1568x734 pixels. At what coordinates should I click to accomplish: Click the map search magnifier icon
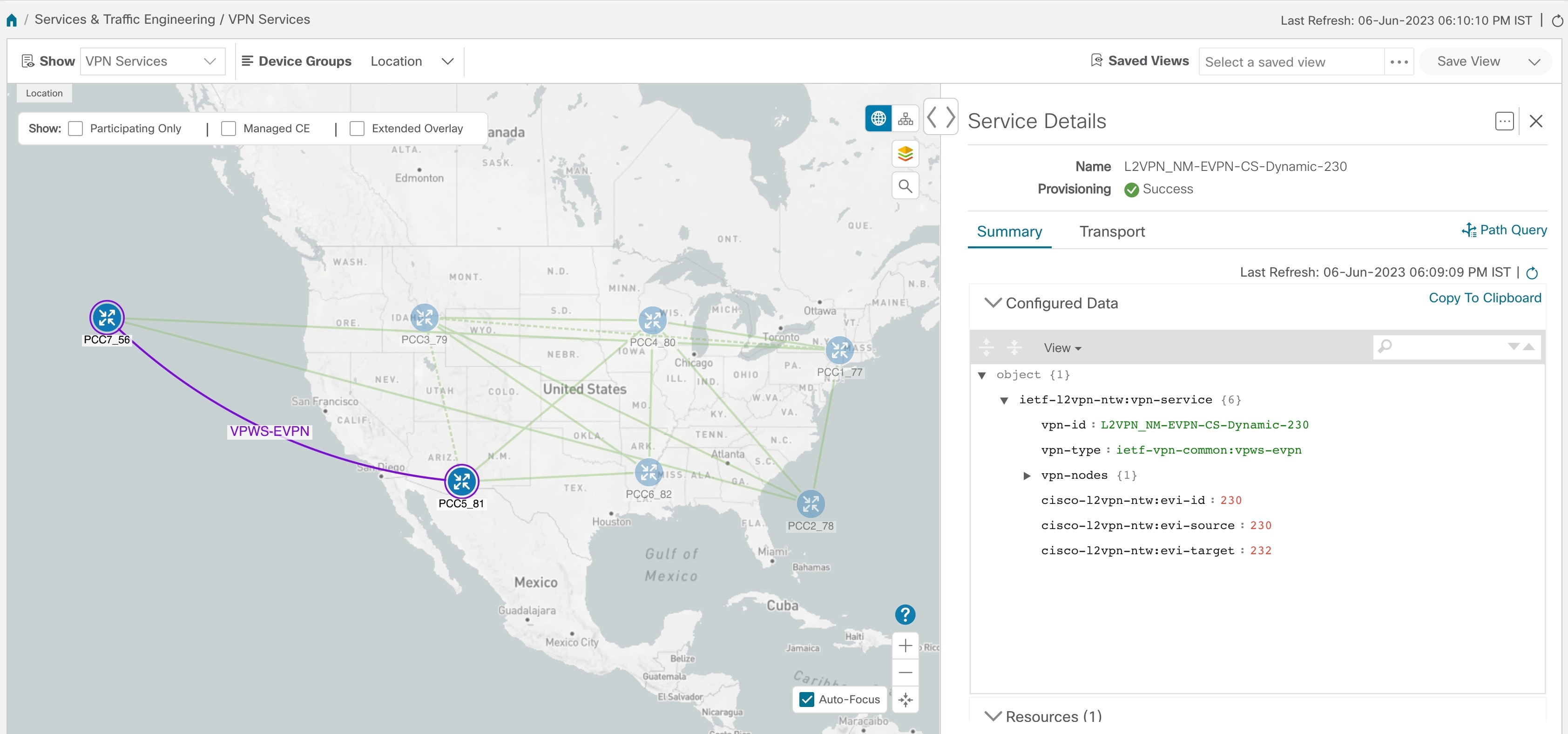[905, 186]
